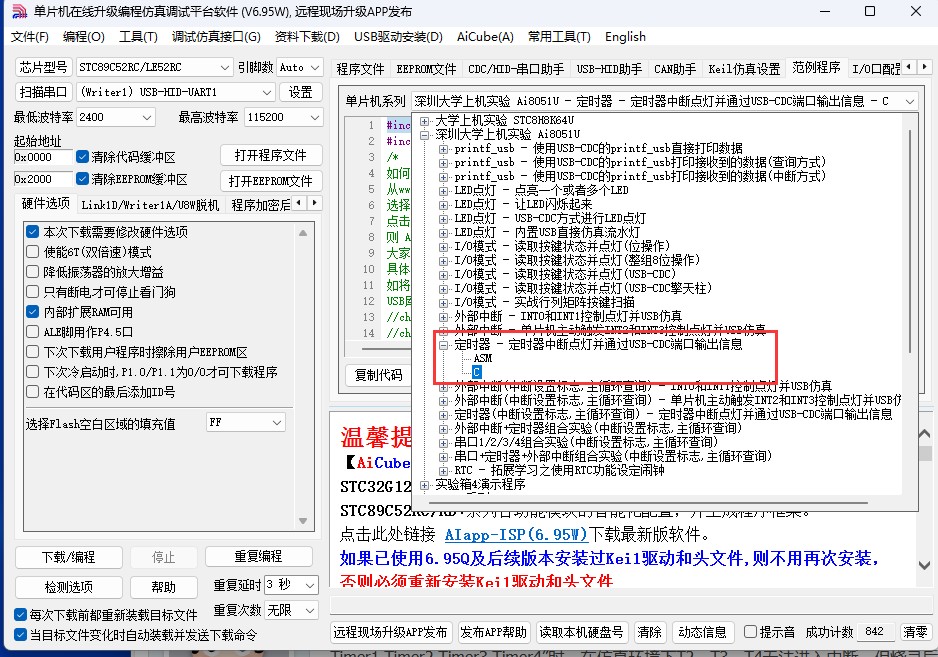This screenshot has width=938, height=657.
Task: Click the 重复编程 button
Action: 258,556
